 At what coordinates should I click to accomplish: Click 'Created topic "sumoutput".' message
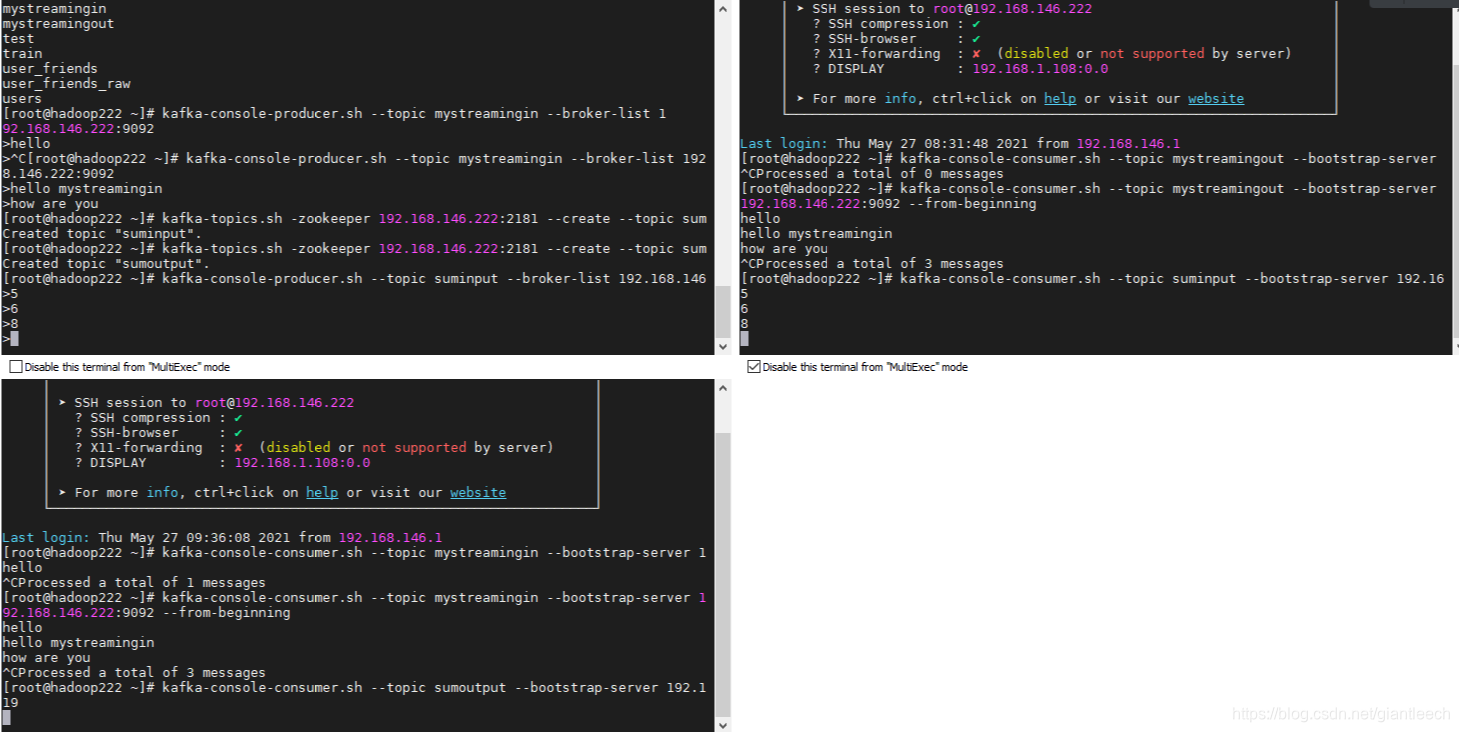[106, 264]
